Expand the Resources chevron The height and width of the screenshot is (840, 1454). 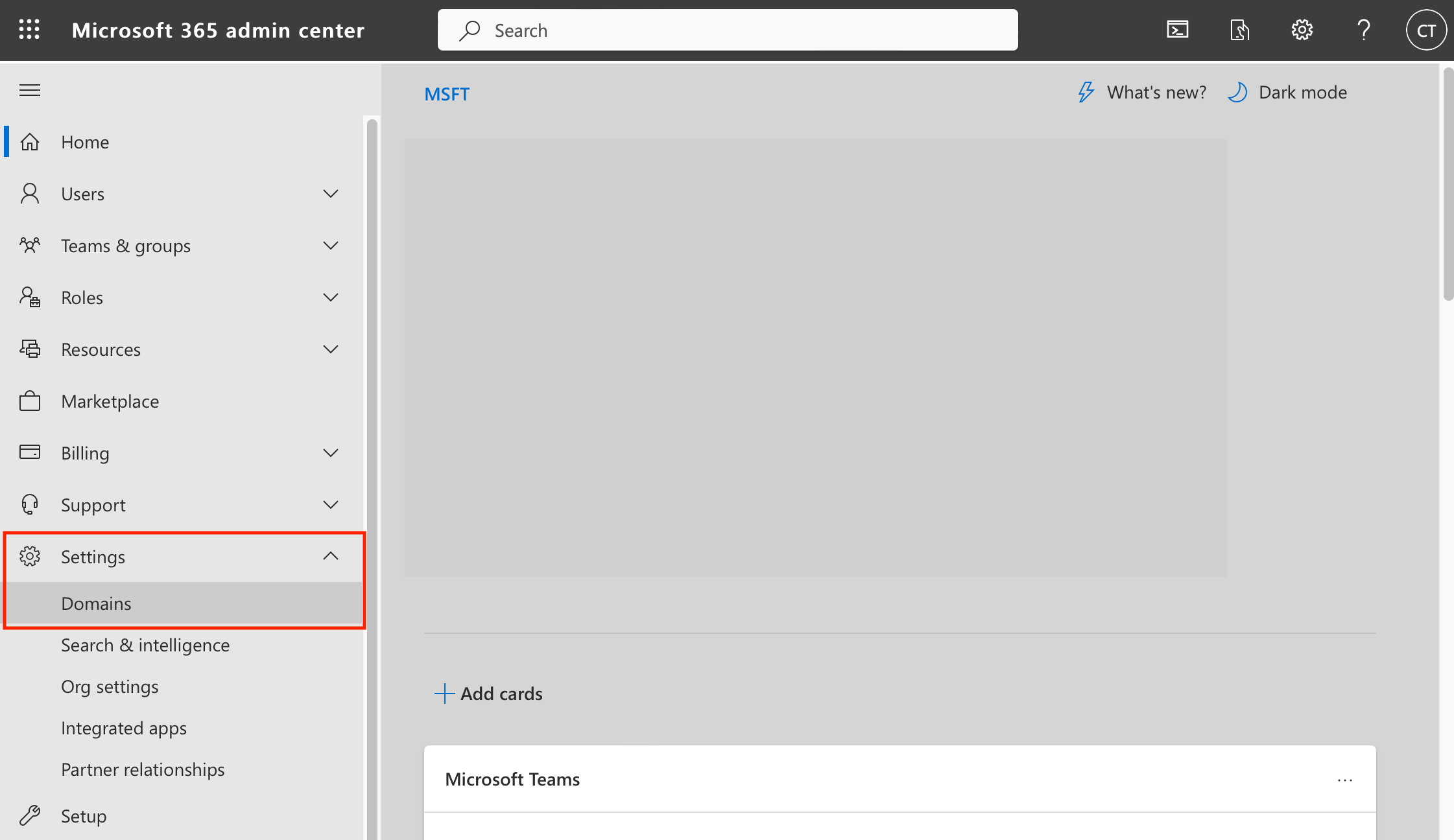(x=331, y=349)
